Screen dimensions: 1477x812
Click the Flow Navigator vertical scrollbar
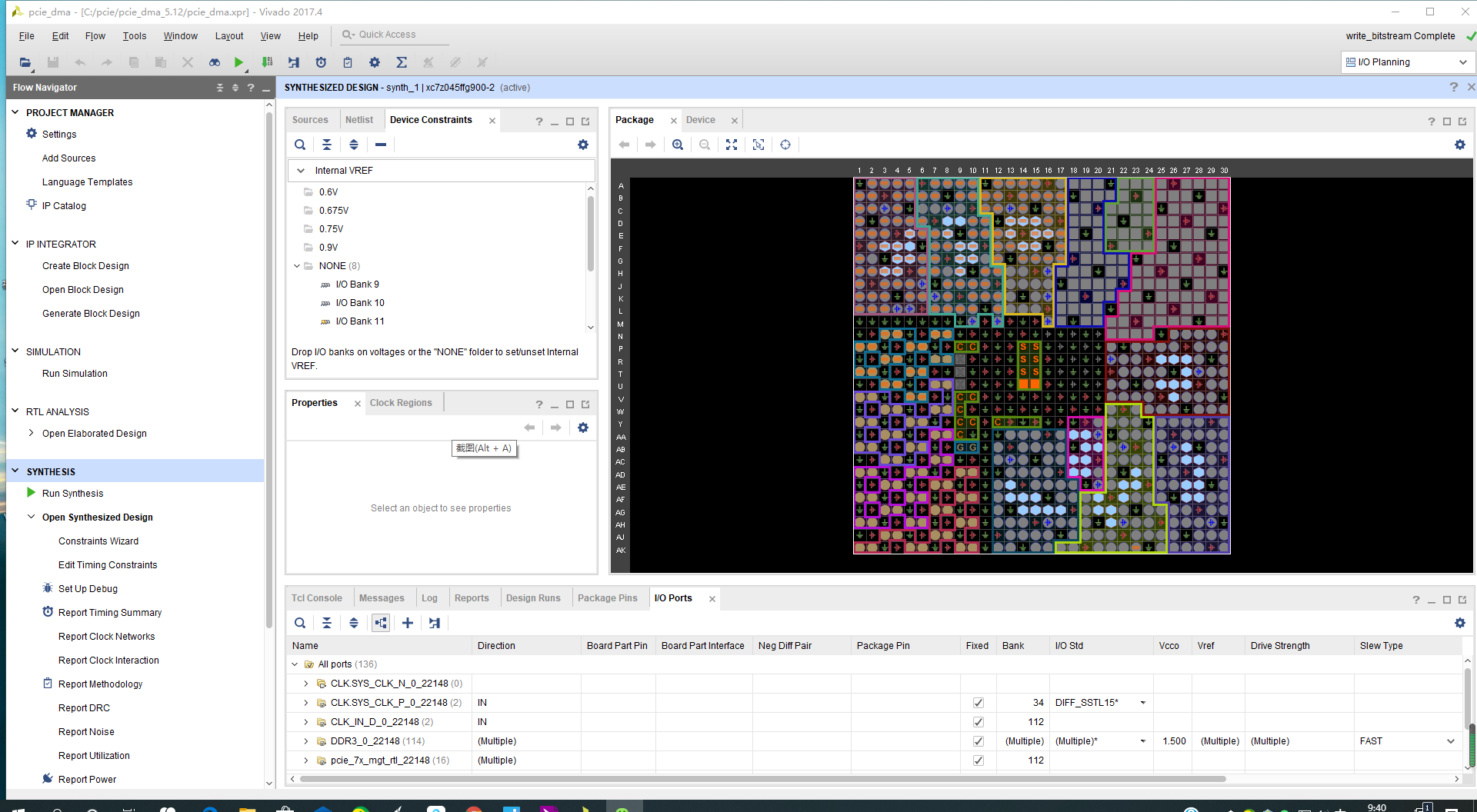pyautogui.click(x=269, y=369)
